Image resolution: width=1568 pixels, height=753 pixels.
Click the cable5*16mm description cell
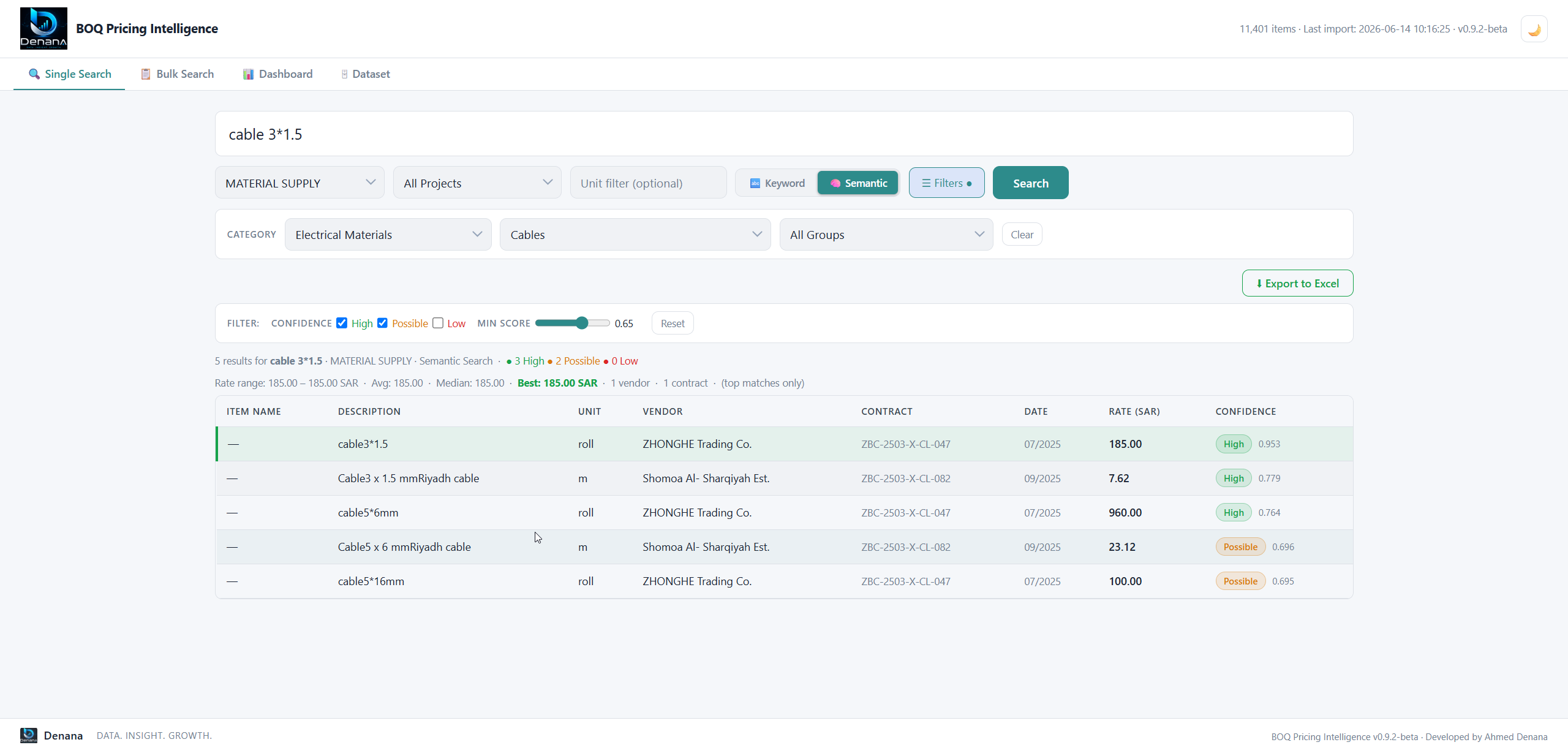point(371,581)
